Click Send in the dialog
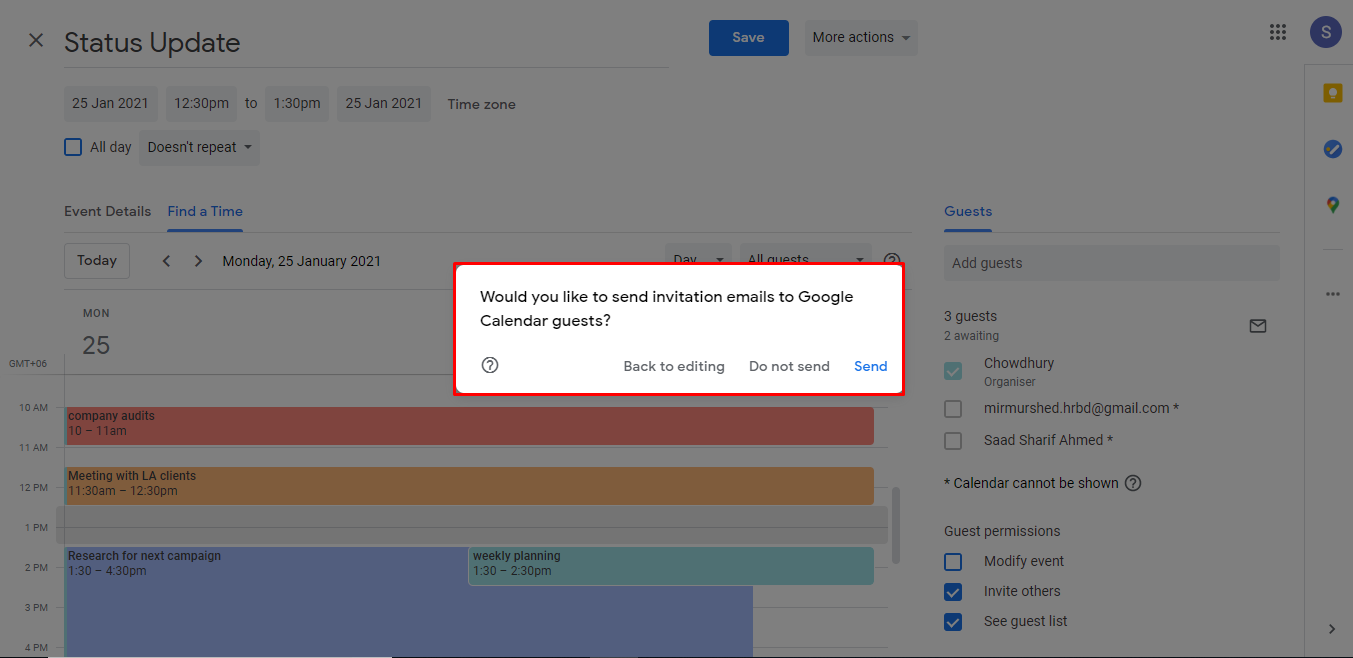 (871, 366)
